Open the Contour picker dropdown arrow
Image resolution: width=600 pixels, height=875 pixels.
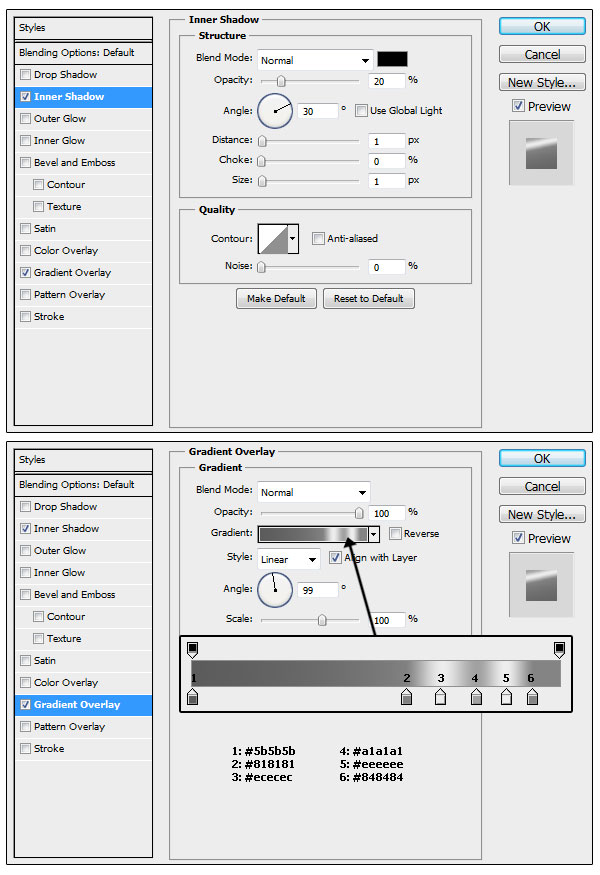pos(293,238)
